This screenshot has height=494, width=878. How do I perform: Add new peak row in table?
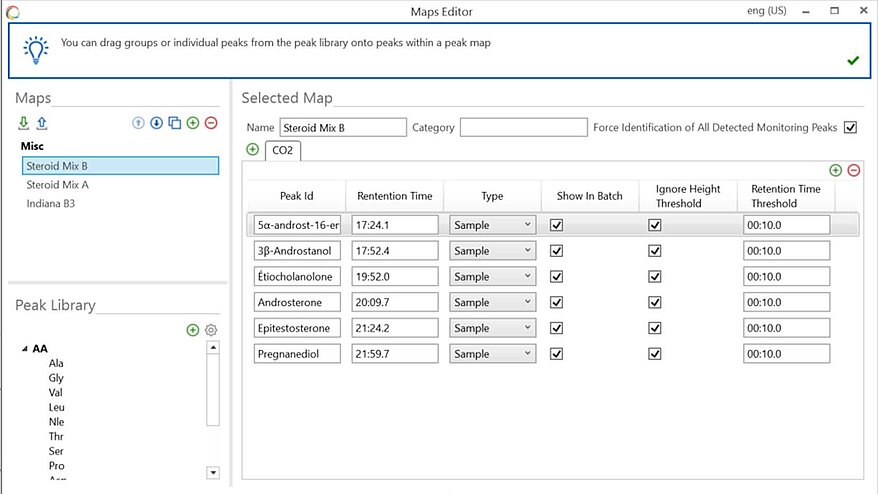click(836, 171)
